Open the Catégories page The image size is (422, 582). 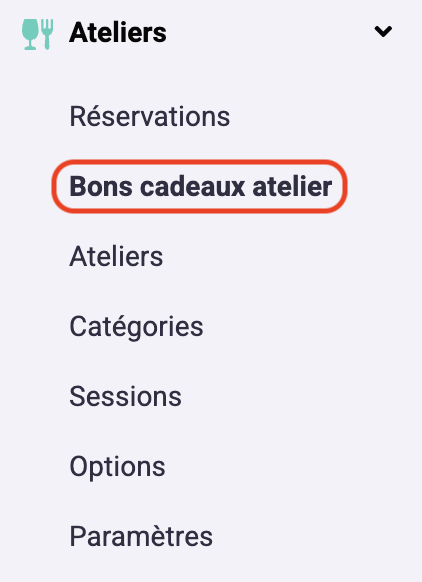136,327
